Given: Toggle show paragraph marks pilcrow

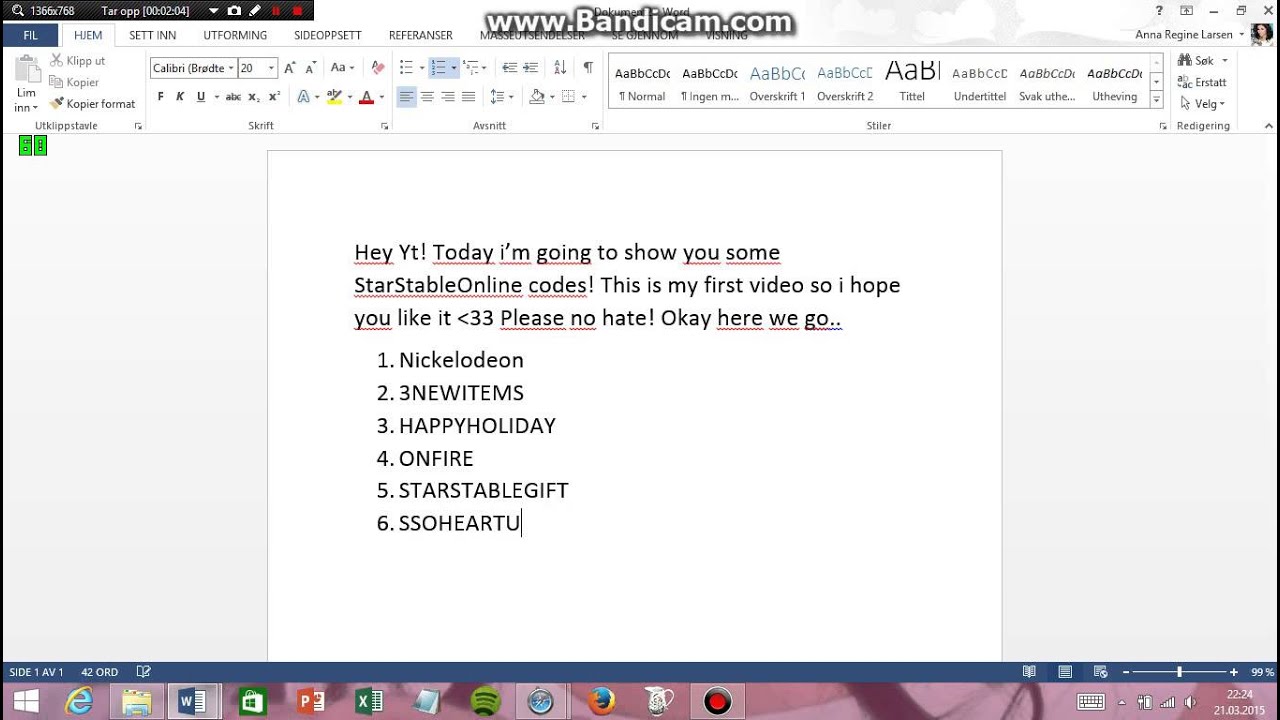Looking at the screenshot, I should point(588,68).
